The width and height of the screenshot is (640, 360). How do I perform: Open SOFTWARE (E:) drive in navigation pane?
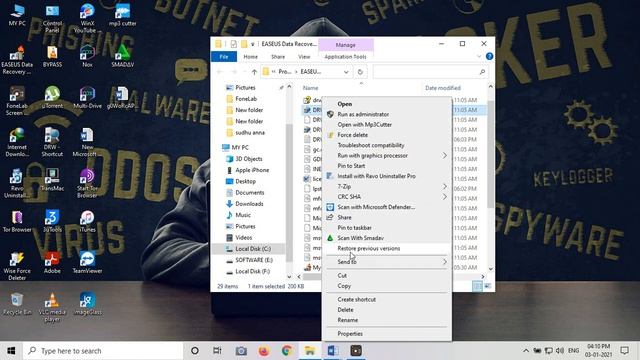253,260
